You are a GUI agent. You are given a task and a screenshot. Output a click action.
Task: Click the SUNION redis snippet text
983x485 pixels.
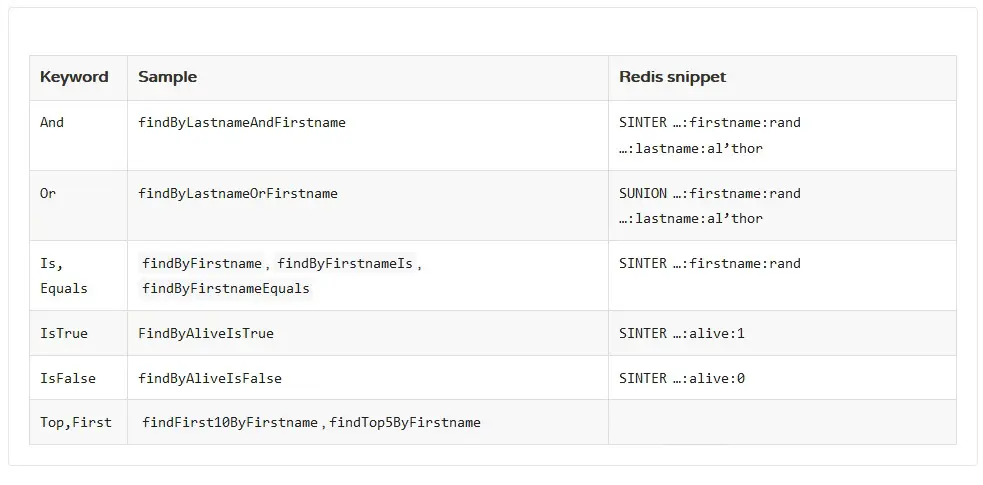710,206
